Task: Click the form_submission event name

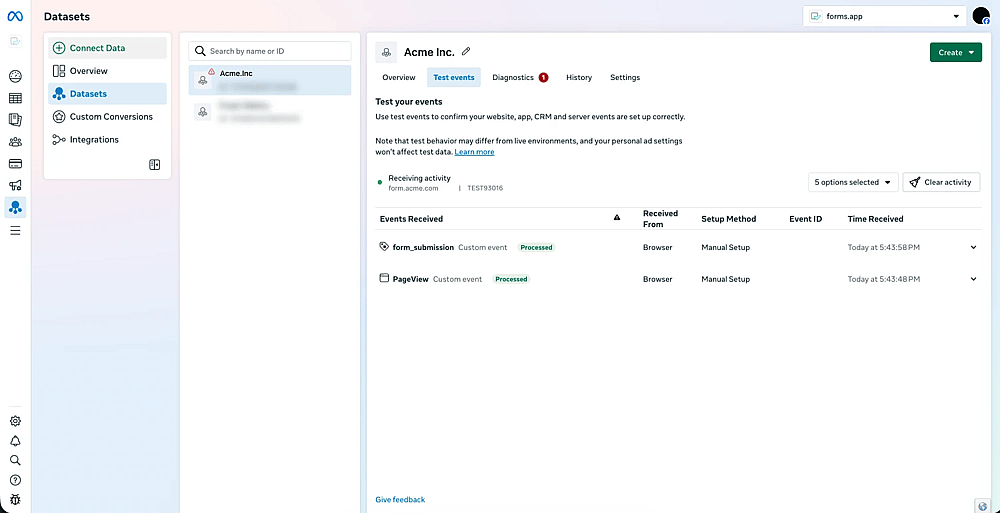Action: click(423, 247)
